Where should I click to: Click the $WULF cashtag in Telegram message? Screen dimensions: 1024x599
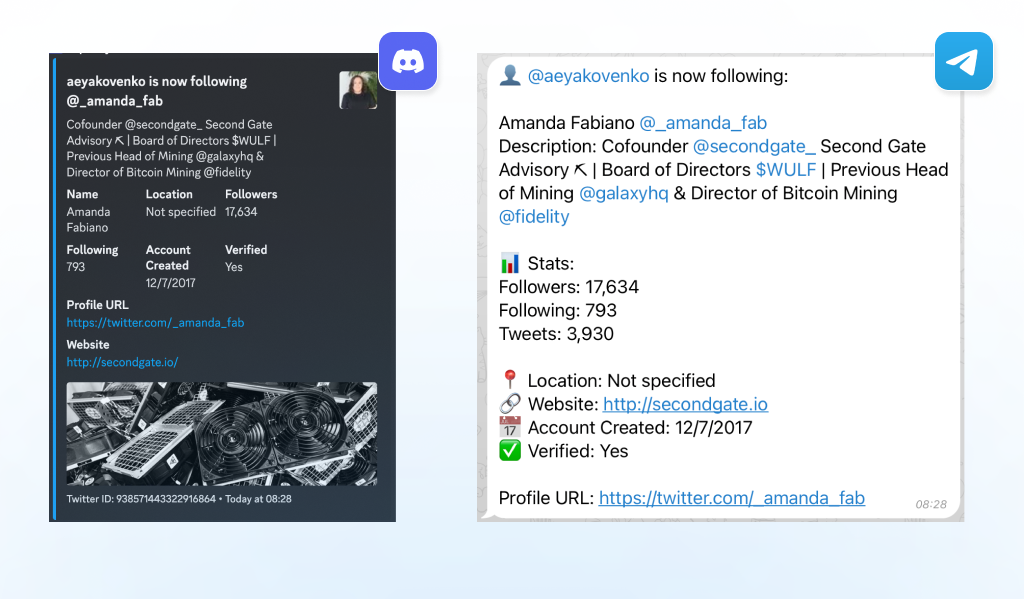786,170
